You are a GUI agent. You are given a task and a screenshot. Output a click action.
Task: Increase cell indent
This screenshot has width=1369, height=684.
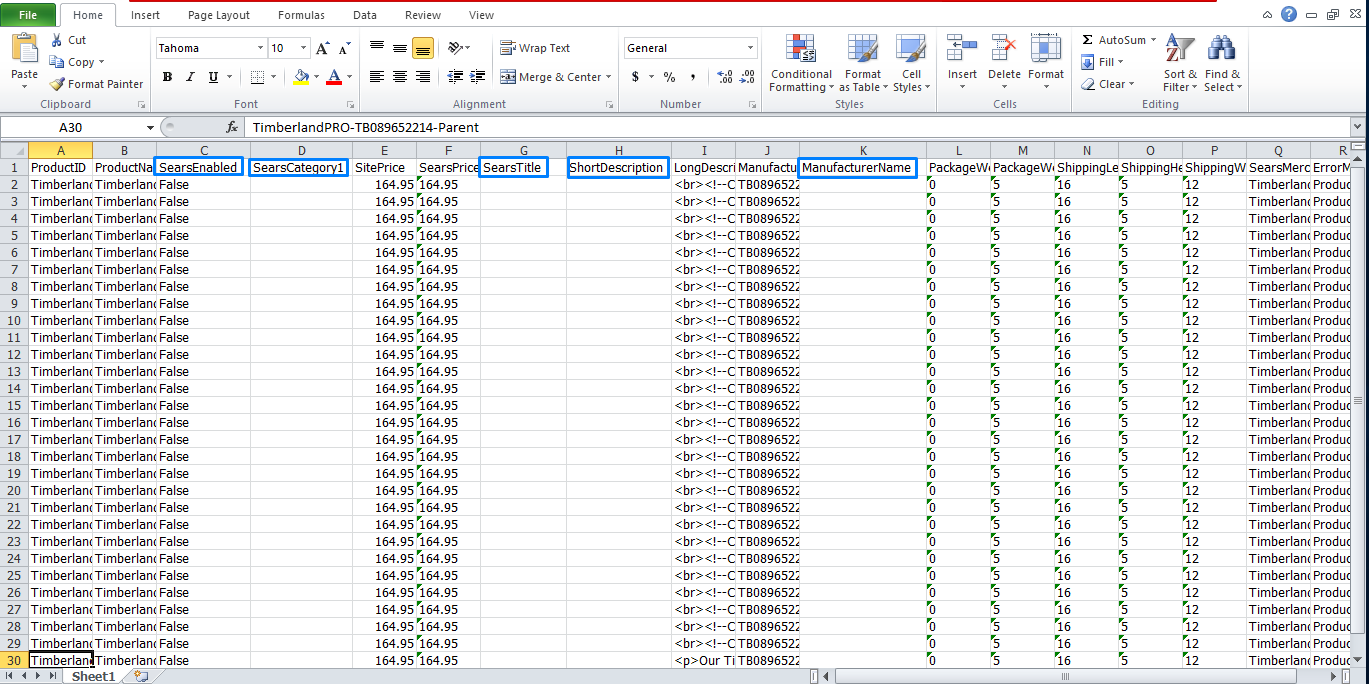coord(477,77)
